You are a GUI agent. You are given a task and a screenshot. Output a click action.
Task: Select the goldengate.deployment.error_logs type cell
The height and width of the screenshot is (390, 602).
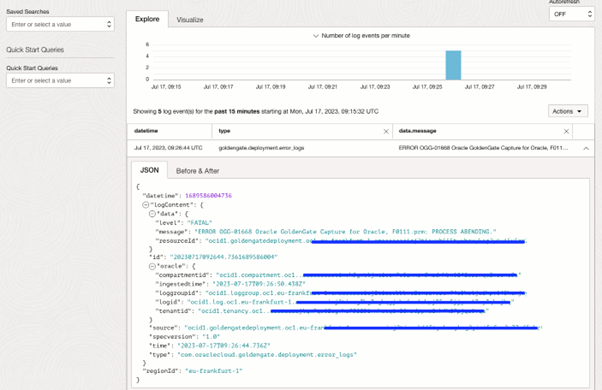pos(261,148)
